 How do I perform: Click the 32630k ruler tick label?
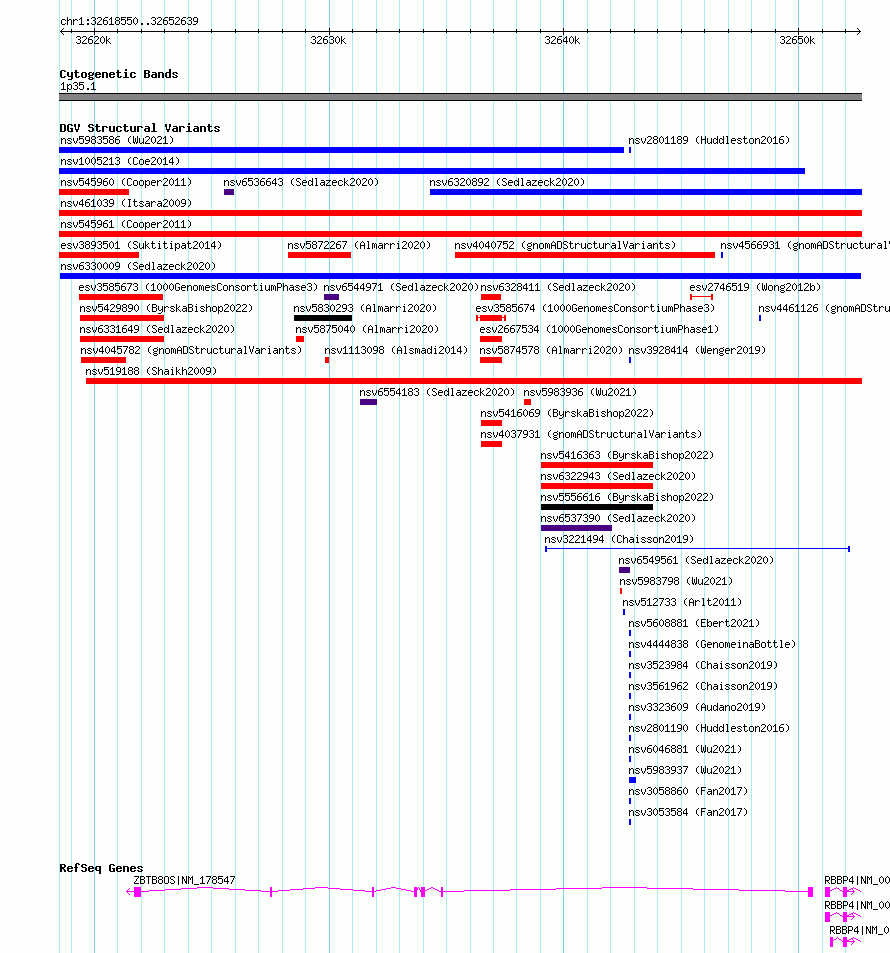[328, 40]
